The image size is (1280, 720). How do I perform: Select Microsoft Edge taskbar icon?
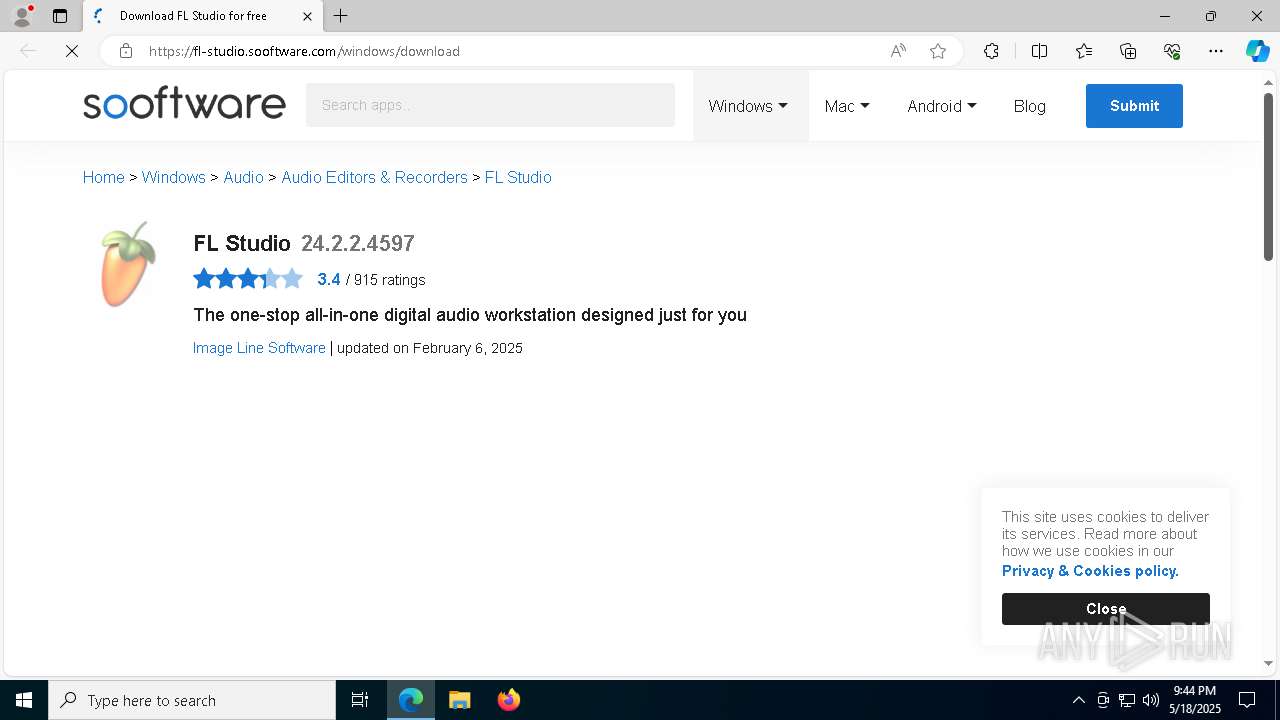tap(411, 700)
